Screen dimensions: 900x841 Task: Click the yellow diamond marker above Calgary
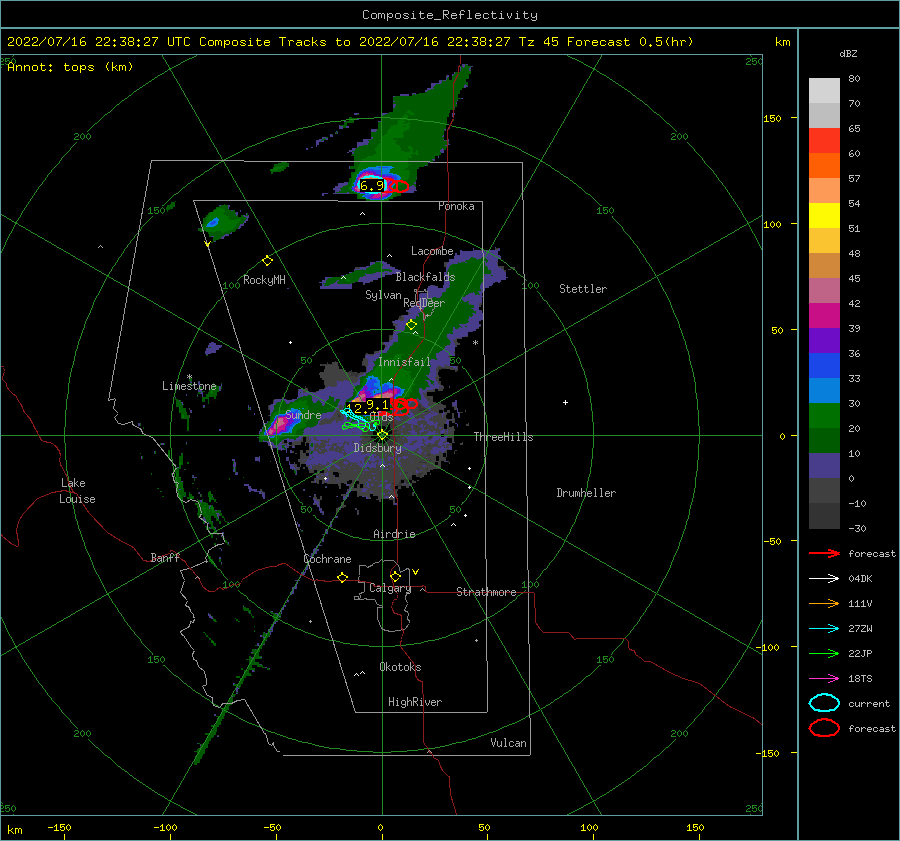pos(395,576)
